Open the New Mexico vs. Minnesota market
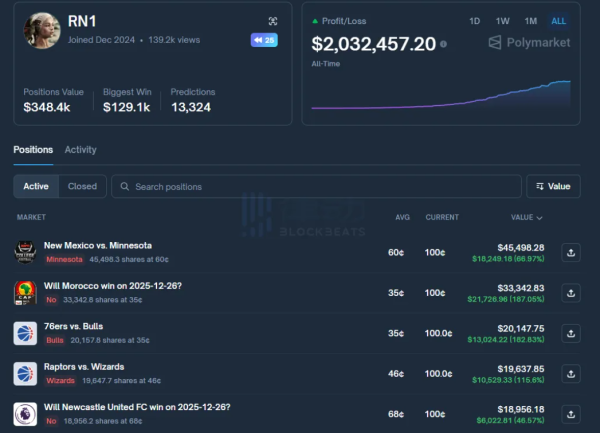Image resolution: width=600 pixels, height=433 pixels. (98, 245)
